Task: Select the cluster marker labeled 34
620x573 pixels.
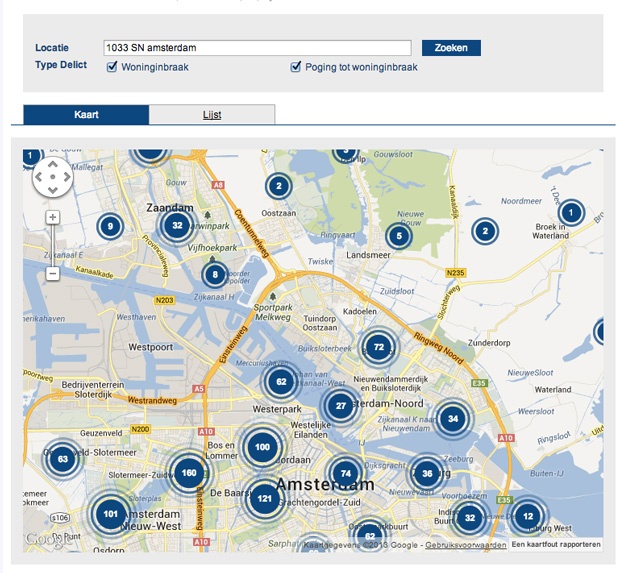Action: (x=453, y=419)
